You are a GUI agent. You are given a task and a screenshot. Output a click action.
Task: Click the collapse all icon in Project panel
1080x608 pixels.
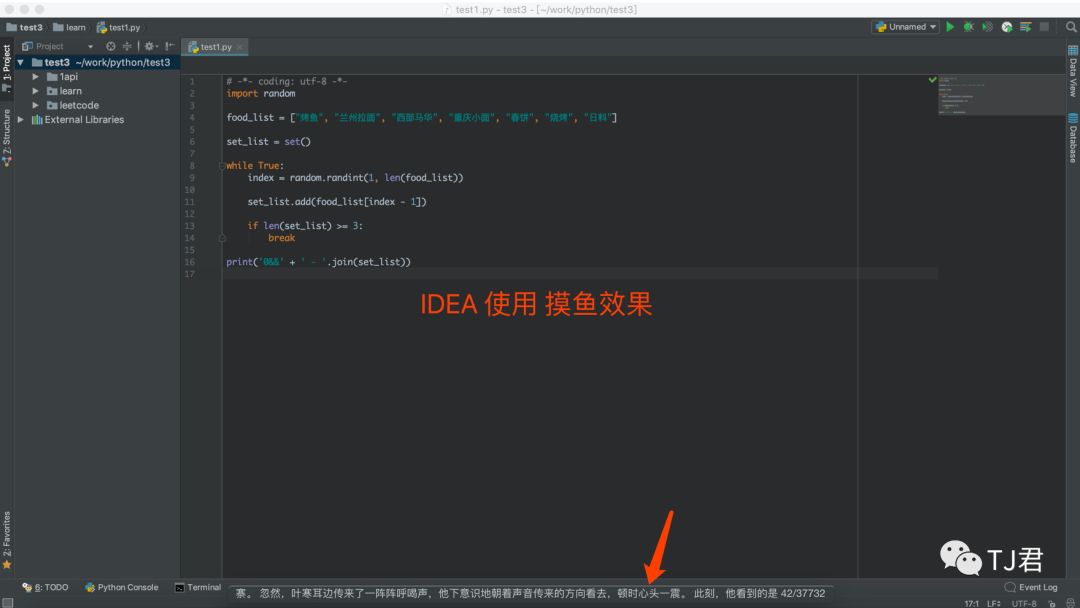127,46
